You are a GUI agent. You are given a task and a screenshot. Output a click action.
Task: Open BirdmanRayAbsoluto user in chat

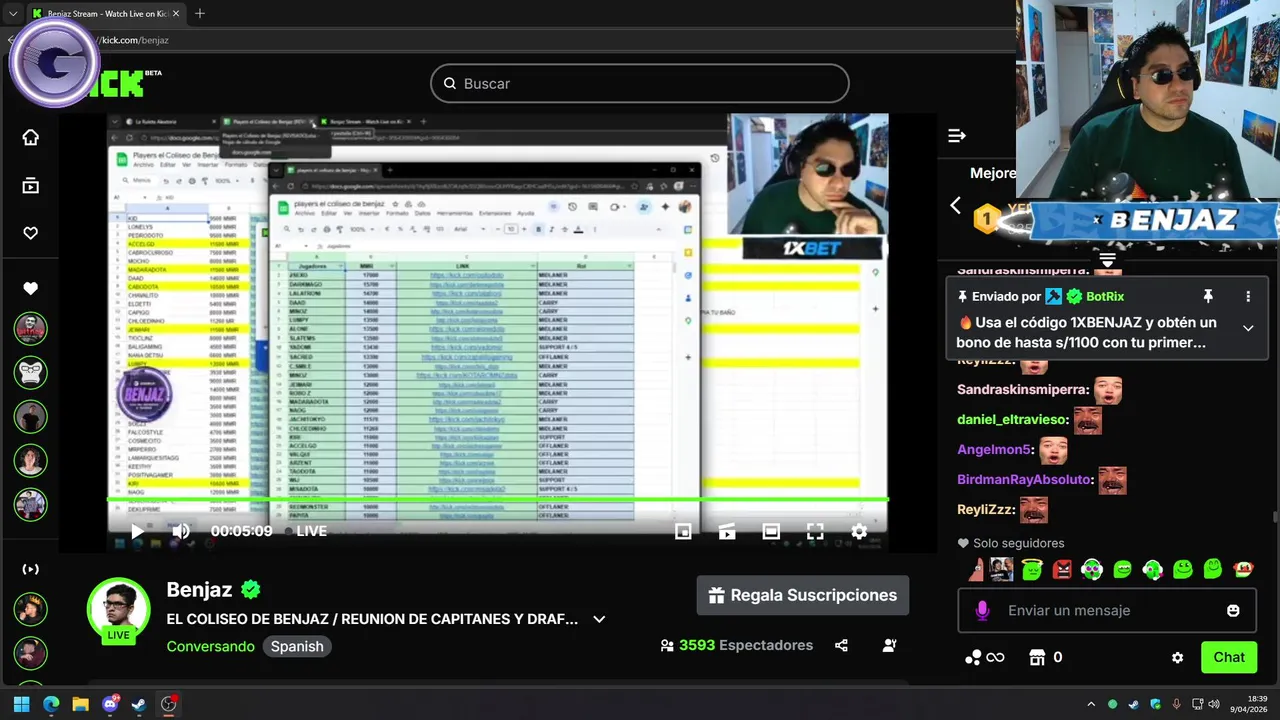click(1024, 479)
